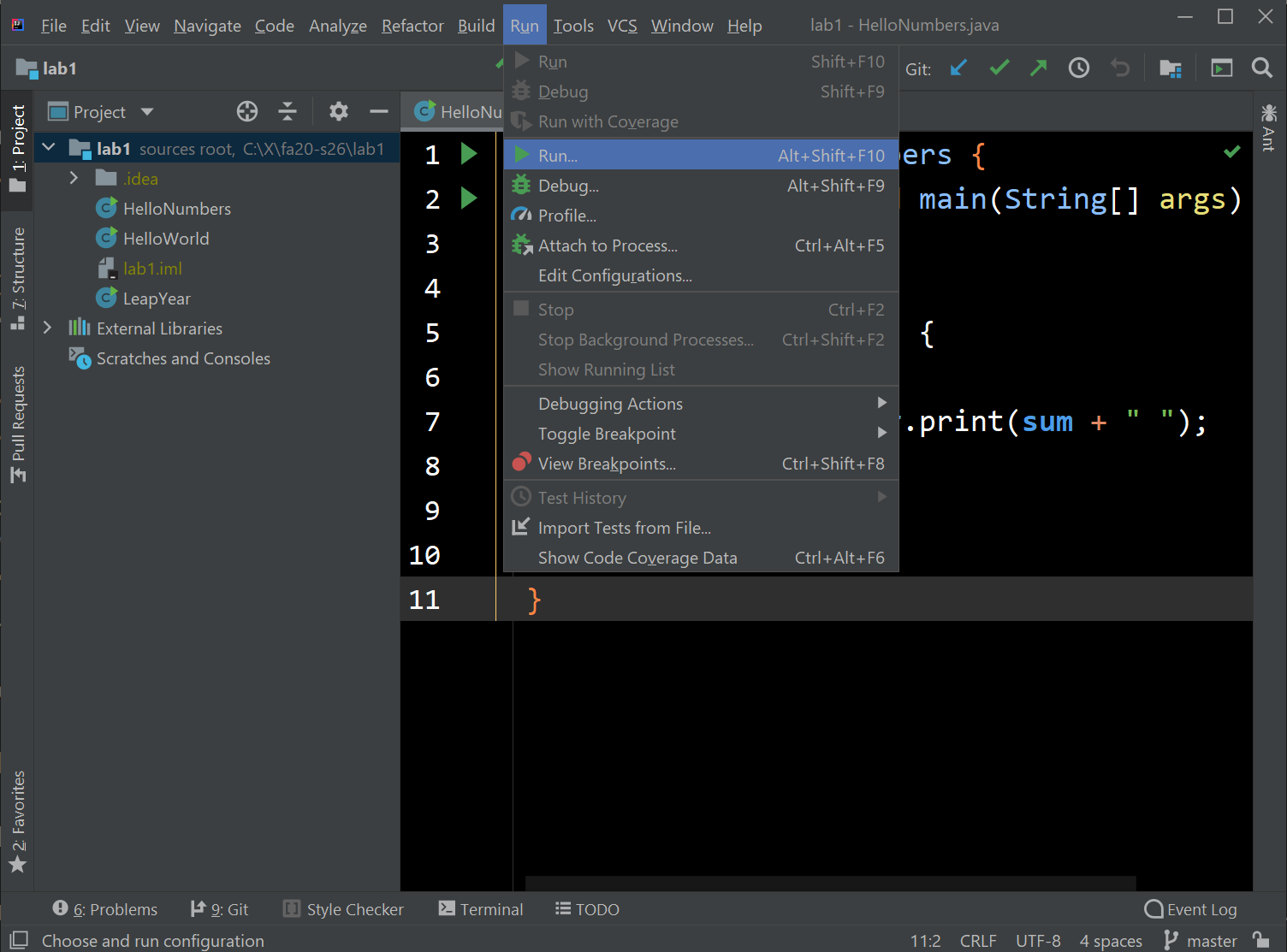This screenshot has width=1287, height=952.
Task: Click the locate file crosshair icon
Action: tap(247, 111)
